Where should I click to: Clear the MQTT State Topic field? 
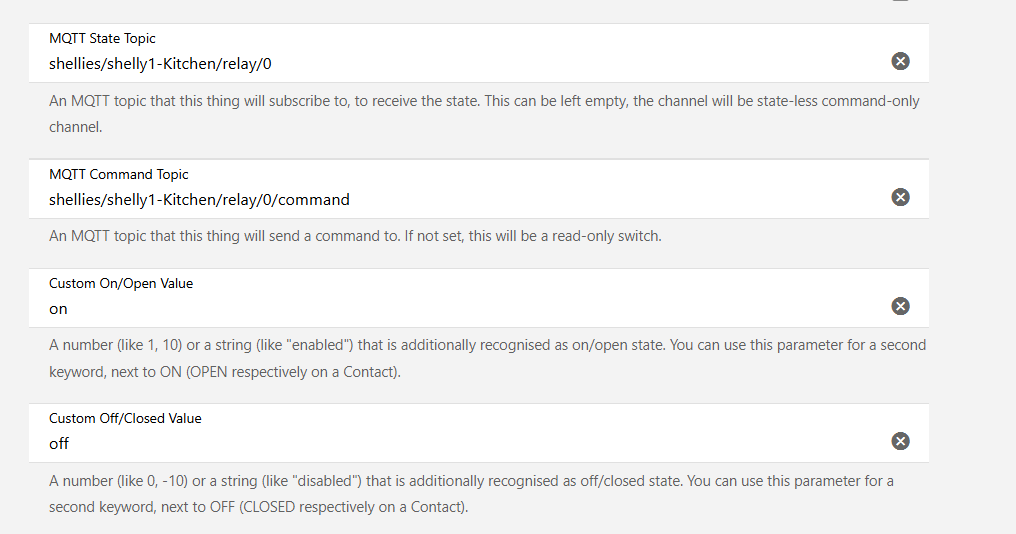pyautogui.click(x=900, y=61)
